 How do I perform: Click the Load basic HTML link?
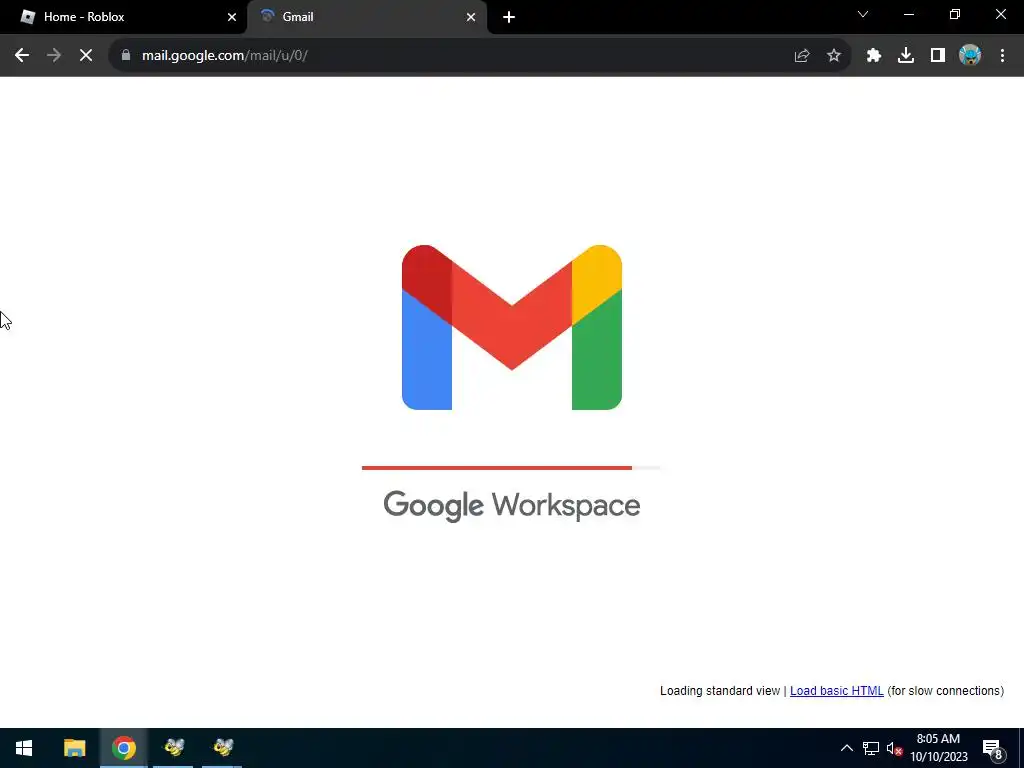coord(837,691)
